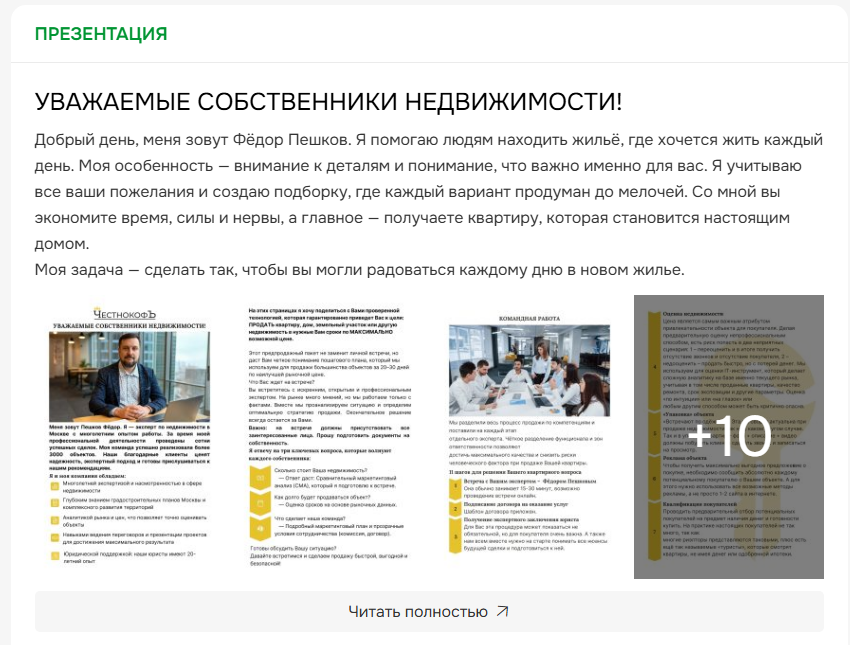The width and height of the screenshot is (850, 645).
Task: Click the 'ПРЕЗЕНТАЦИЯ' section heading
Action: [101, 34]
